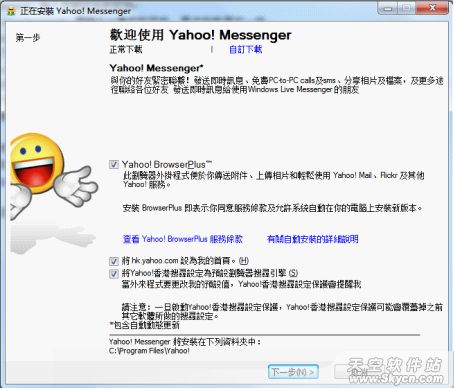
Task: Select the 正常下載 normal download option
Action: tap(126, 50)
